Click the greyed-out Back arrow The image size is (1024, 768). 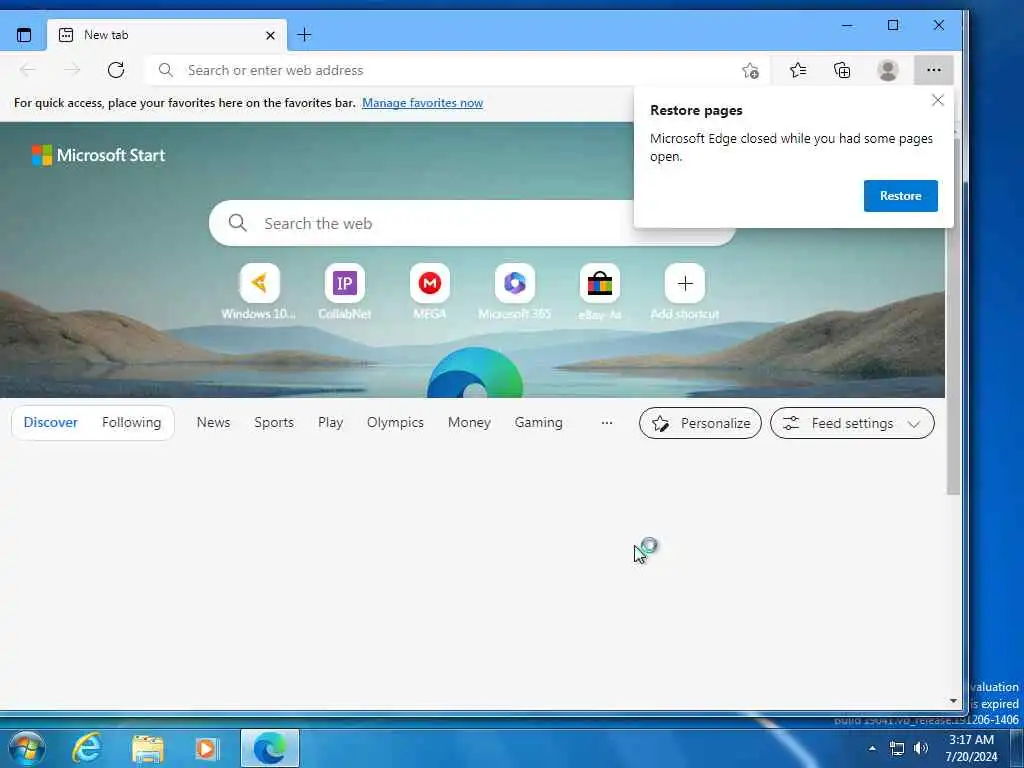(x=27, y=70)
